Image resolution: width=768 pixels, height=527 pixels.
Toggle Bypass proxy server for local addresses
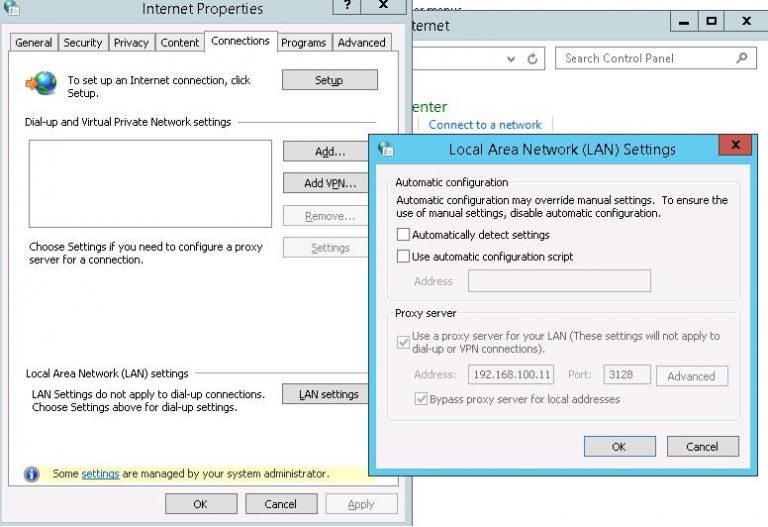point(421,399)
